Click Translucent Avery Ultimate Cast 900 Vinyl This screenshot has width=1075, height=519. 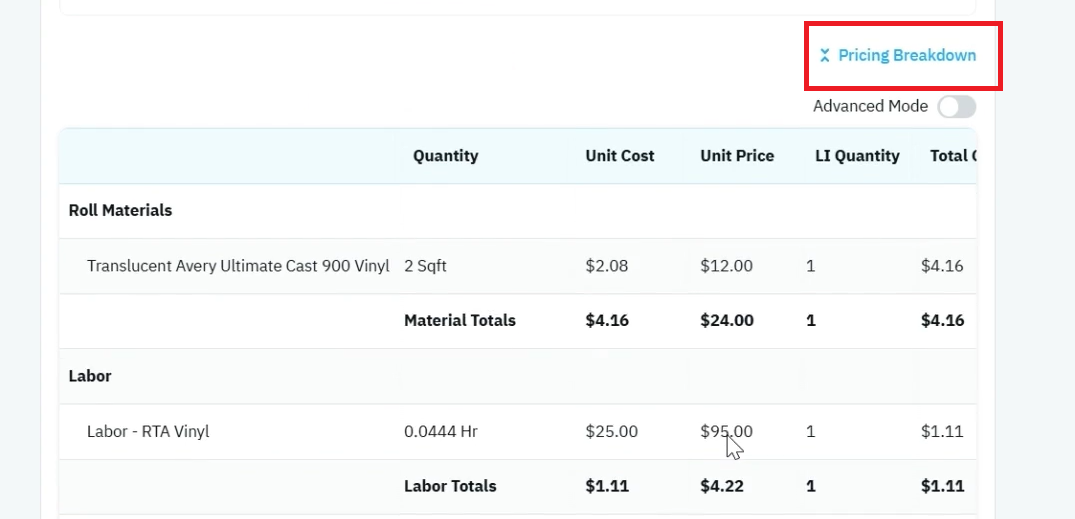point(238,266)
